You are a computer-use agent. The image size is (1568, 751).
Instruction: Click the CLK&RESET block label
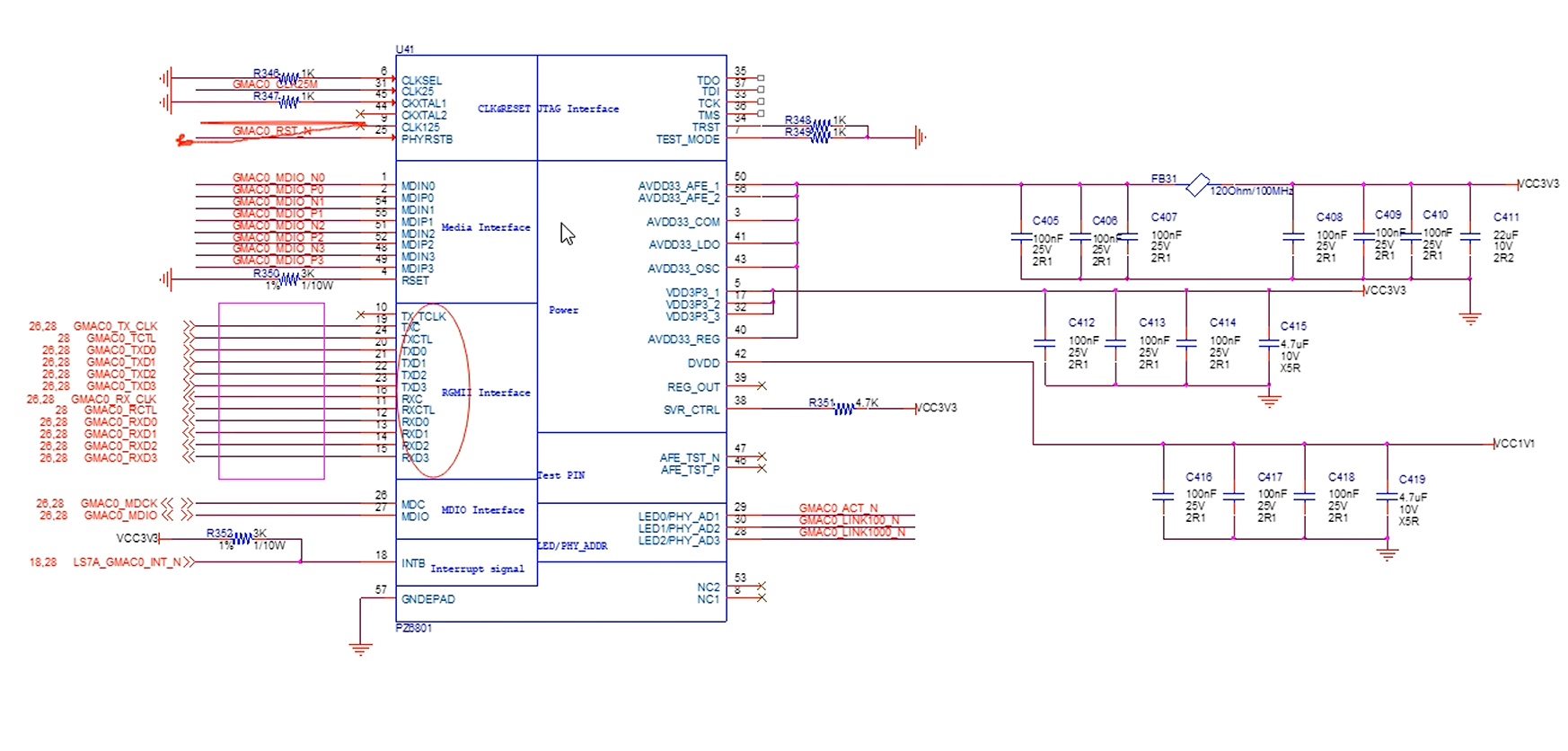click(x=504, y=109)
